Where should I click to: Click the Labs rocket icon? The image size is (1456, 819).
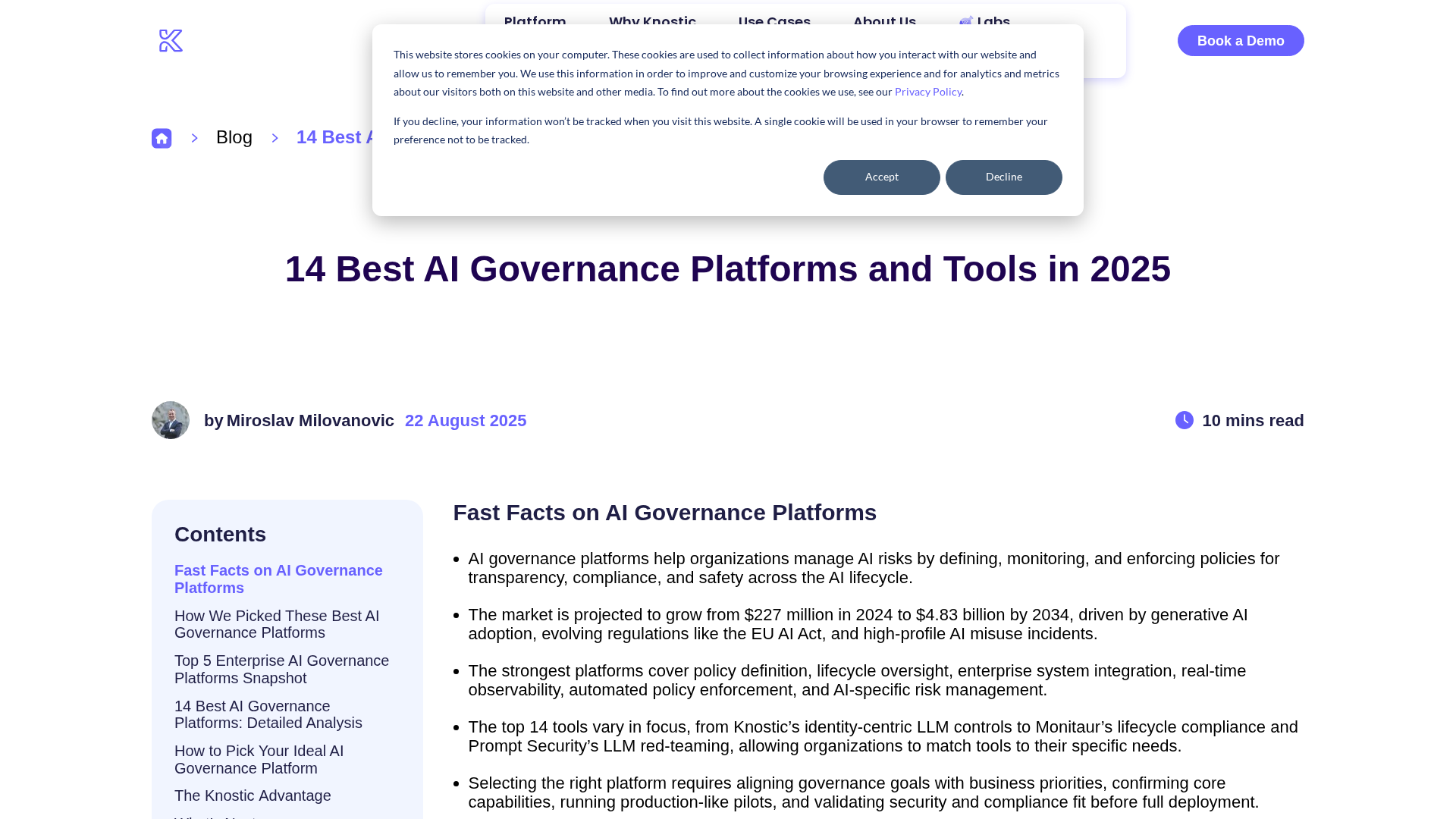coord(965,21)
